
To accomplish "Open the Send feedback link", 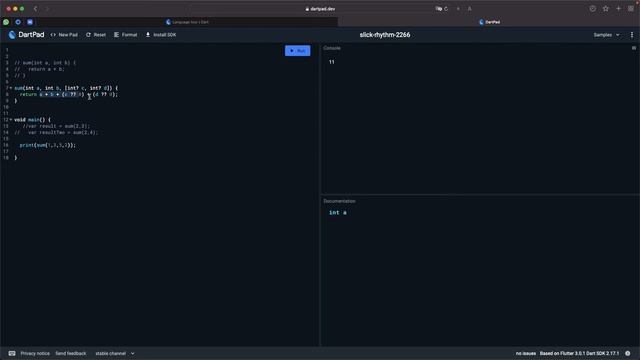I will click(x=71, y=353).
